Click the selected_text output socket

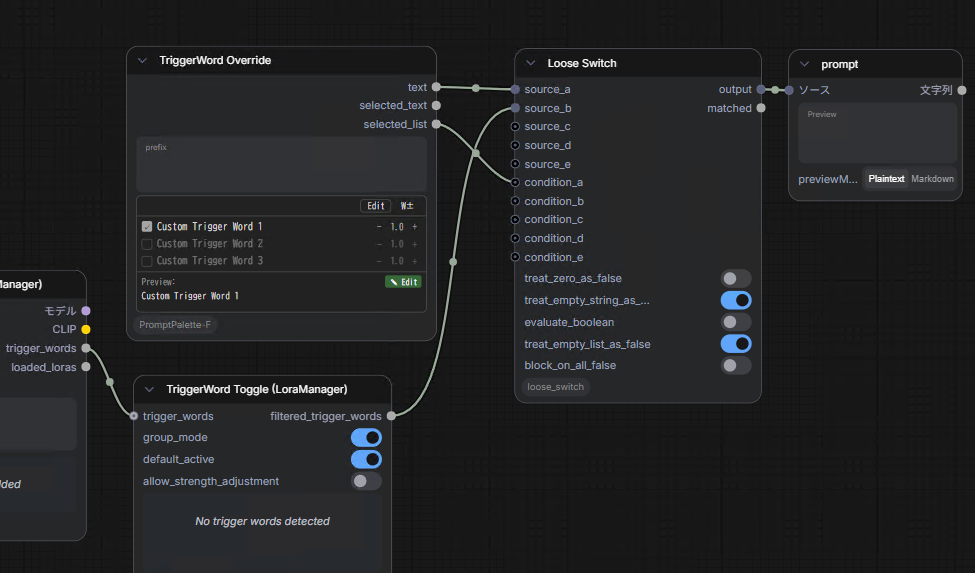click(436, 106)
